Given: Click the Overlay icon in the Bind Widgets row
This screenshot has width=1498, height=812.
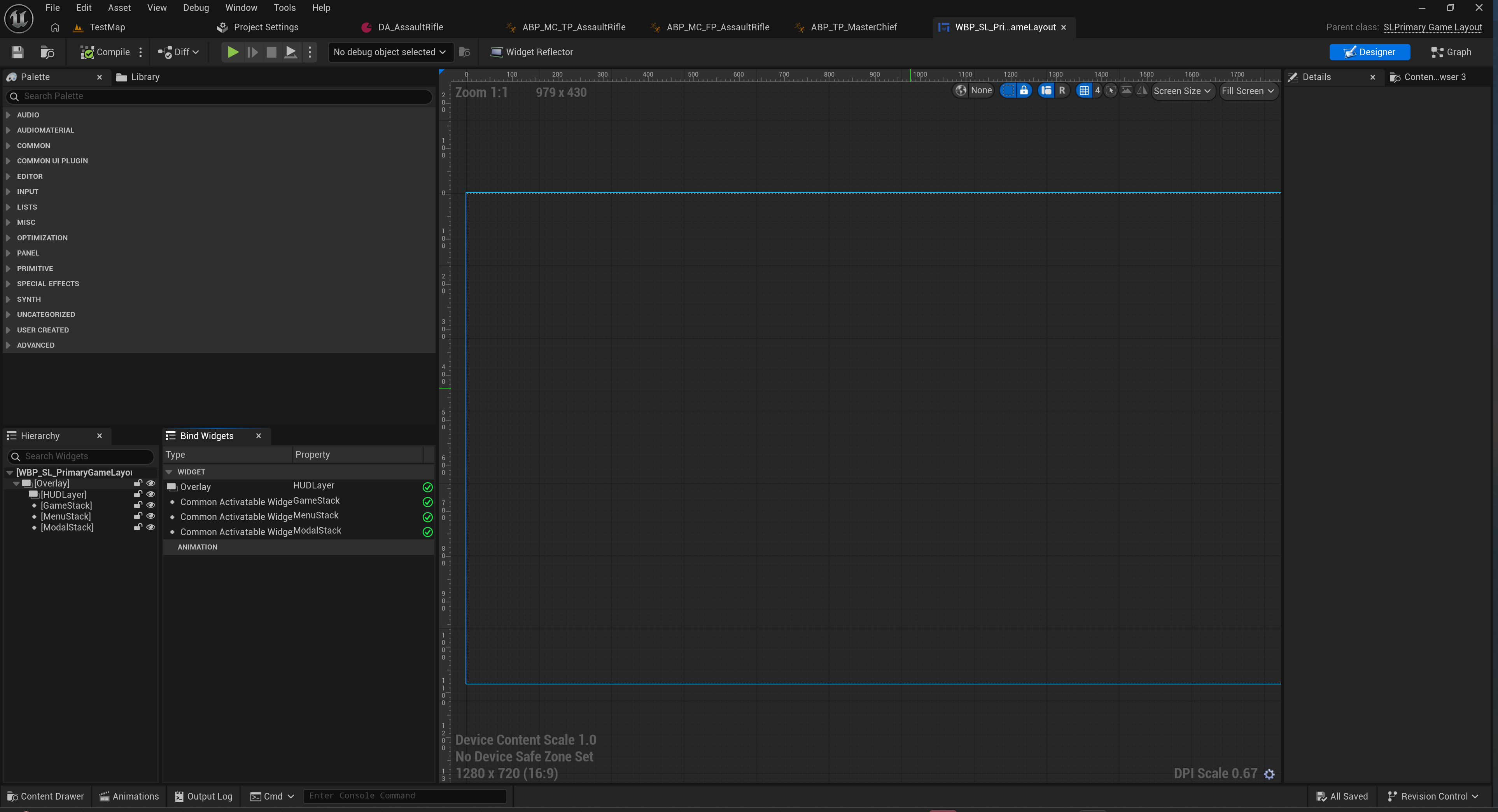Looking at the screenshot, I should tap(171, 487).
